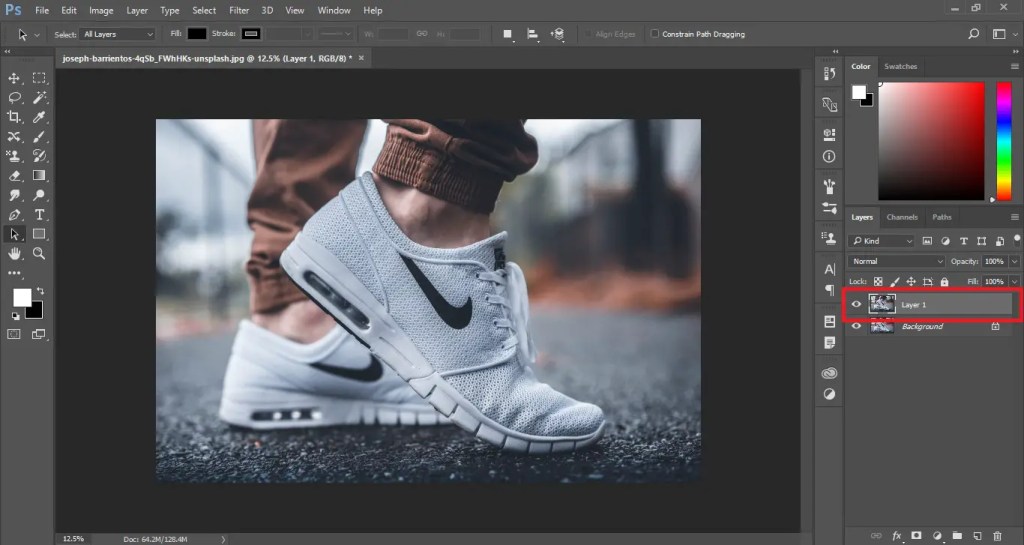The image size is (1024, 545).
Task: Hide Layer 1 using eye icon
Action: (856, 304)
